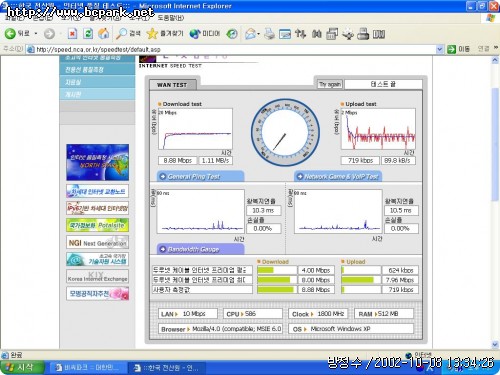The width and height of the screenshot is (500, 375).
Task: Open the Network Game & VoIP Test section
Action: point(338,176)
